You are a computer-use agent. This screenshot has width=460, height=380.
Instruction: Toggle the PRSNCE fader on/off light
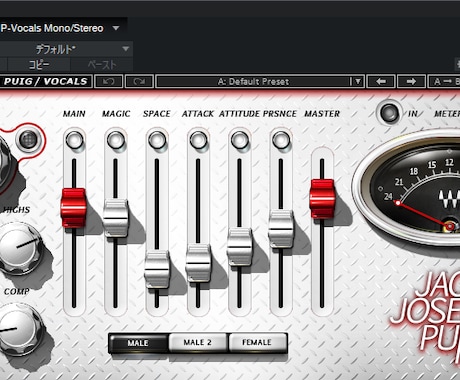pos(281,140)
